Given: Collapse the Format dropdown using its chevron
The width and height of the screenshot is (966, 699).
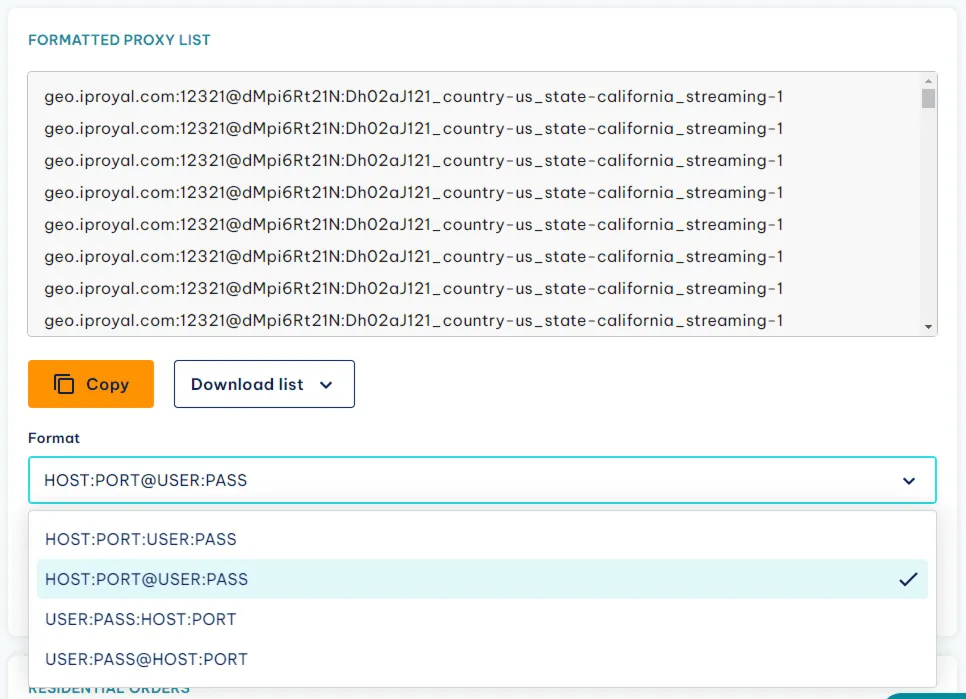Looking at the screenshot, I should click(x=908, y=481).
